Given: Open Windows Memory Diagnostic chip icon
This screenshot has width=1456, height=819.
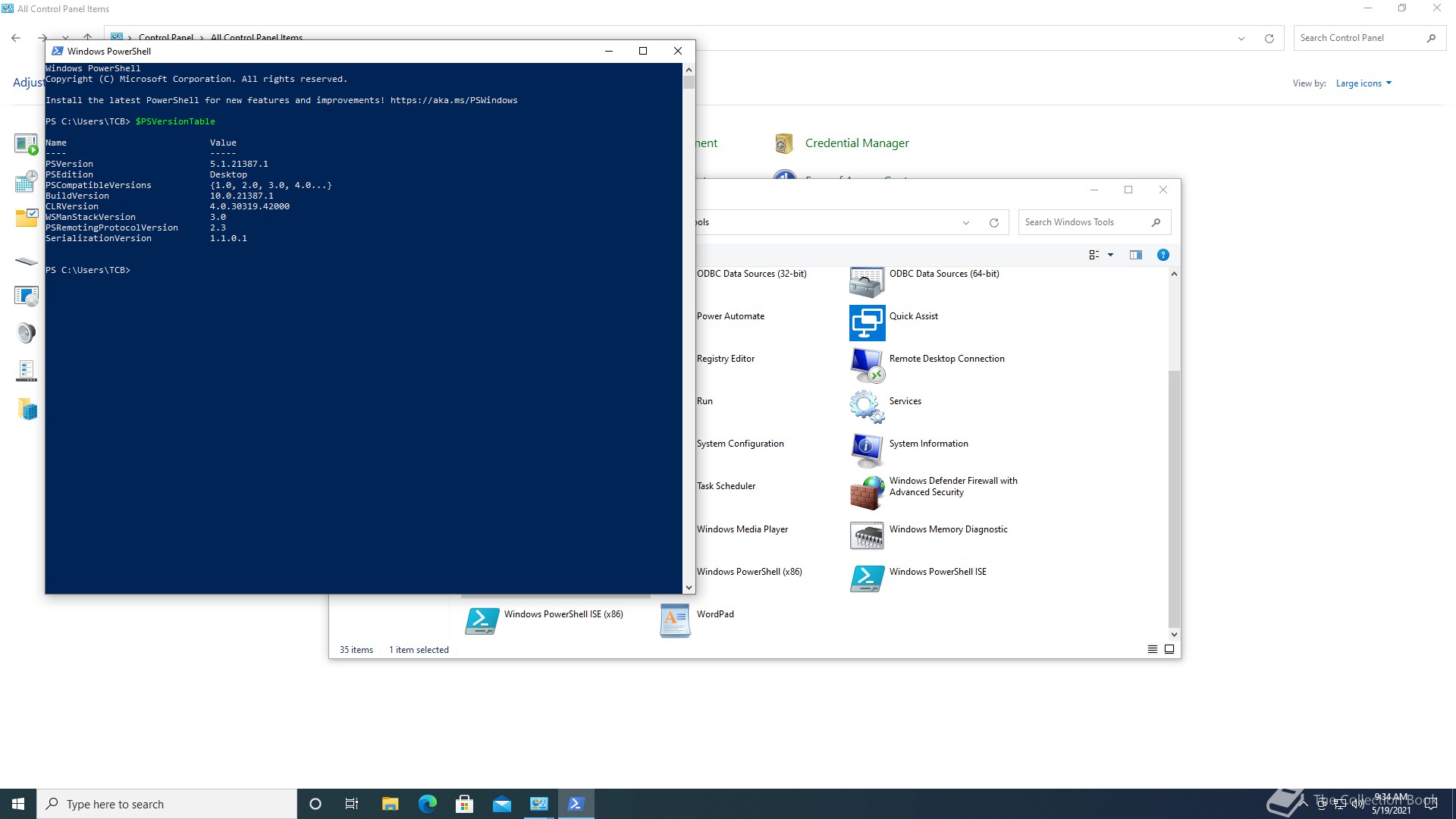Looking at the screenshot, I should click(x=867, y=535).
